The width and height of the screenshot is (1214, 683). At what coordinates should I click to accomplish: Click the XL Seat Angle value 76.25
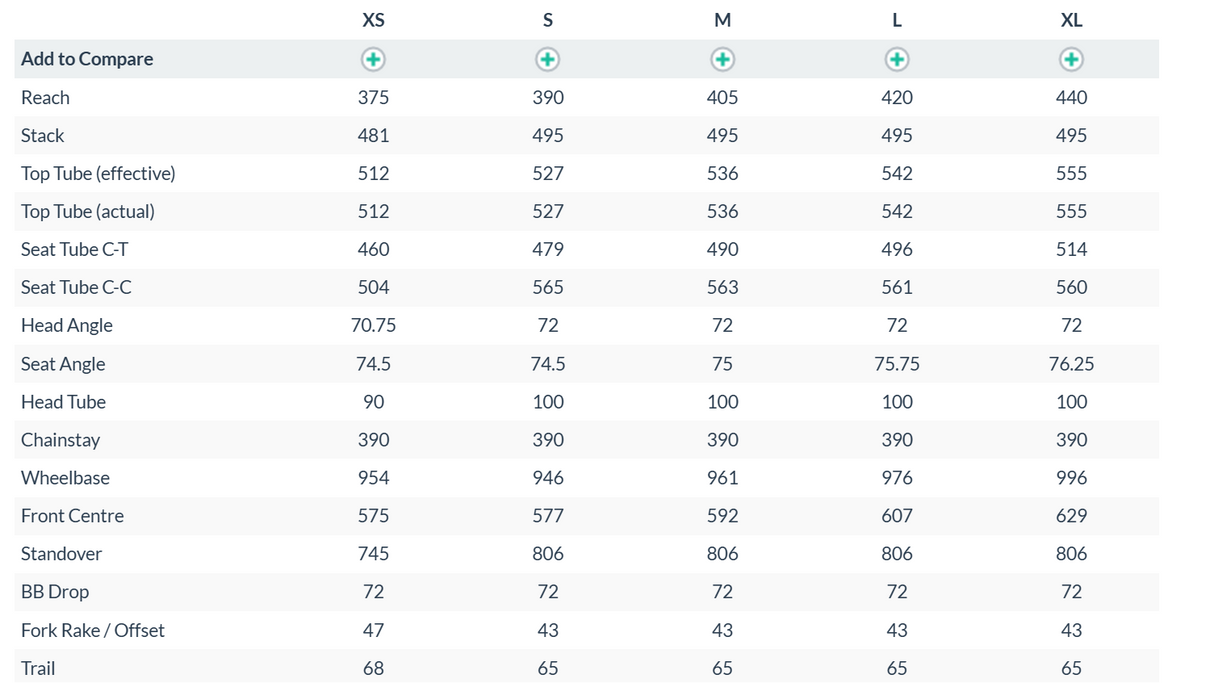pos(1071,364)
